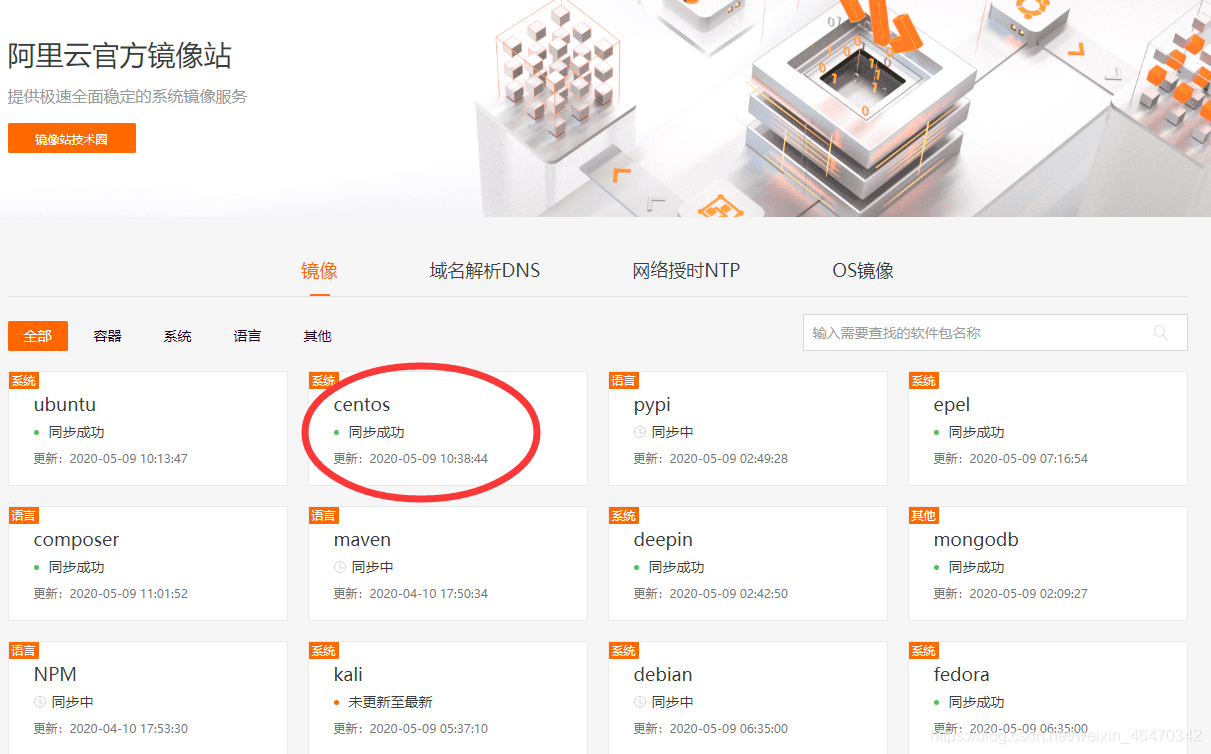Click the fedora 同步成功 status text

976,702
